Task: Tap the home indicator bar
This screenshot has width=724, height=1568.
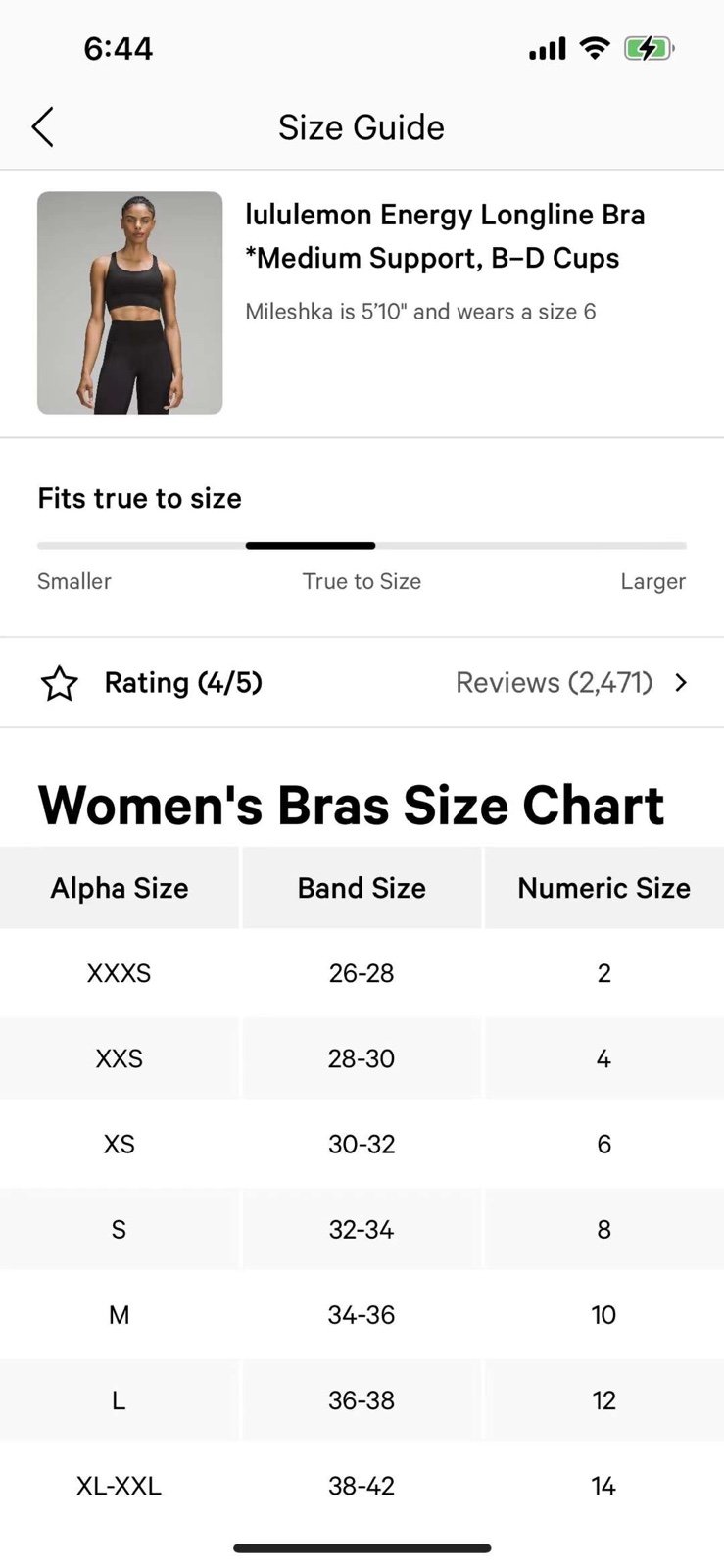Action: click(x=362, y=1548)
